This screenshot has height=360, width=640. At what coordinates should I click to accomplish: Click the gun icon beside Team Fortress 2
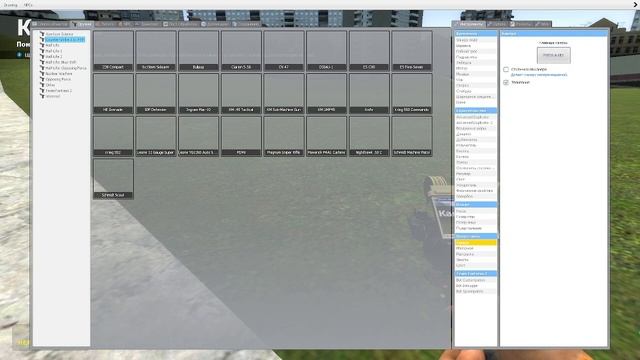(x=42, y=91)
